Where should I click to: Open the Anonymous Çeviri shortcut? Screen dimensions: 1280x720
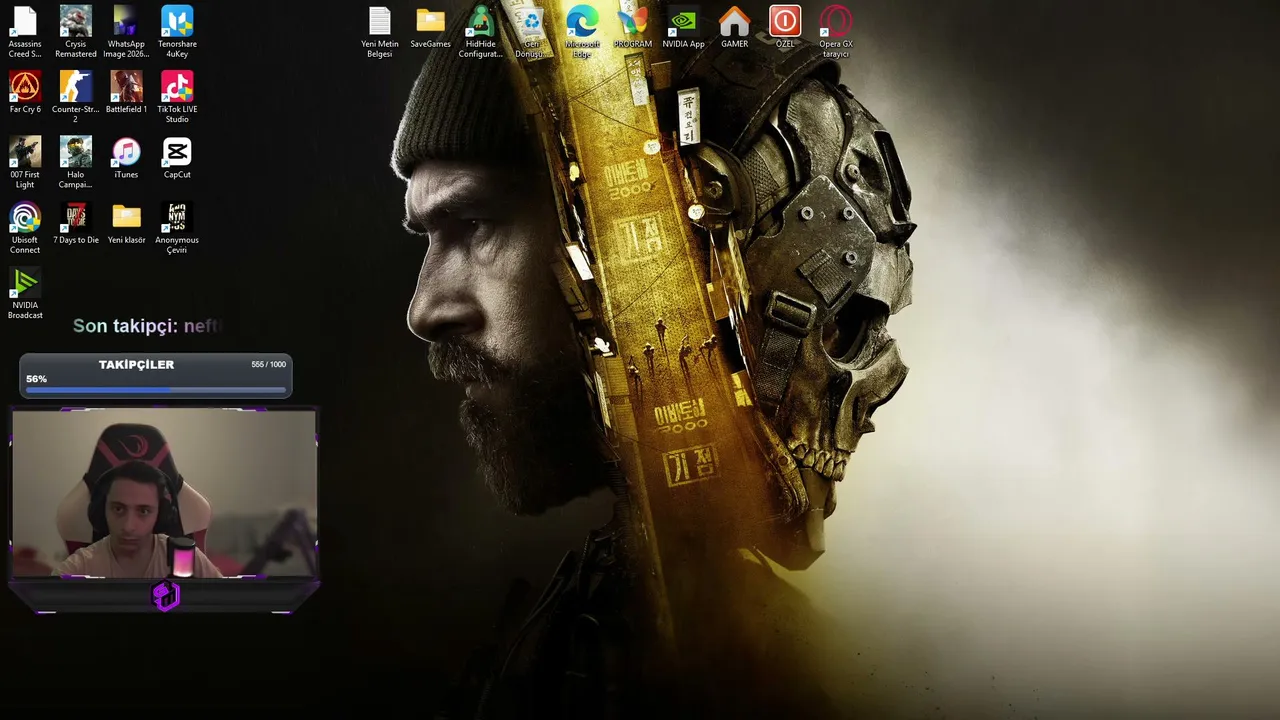[177, 228]
